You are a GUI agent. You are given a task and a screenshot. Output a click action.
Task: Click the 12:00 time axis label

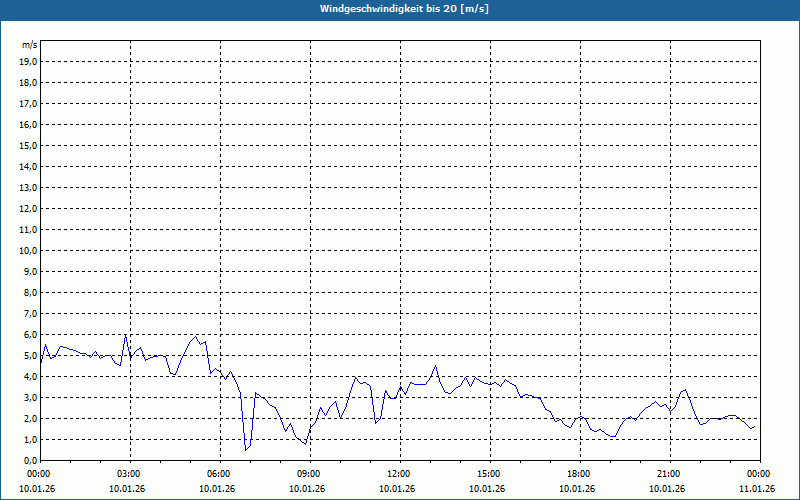[398, 474]
